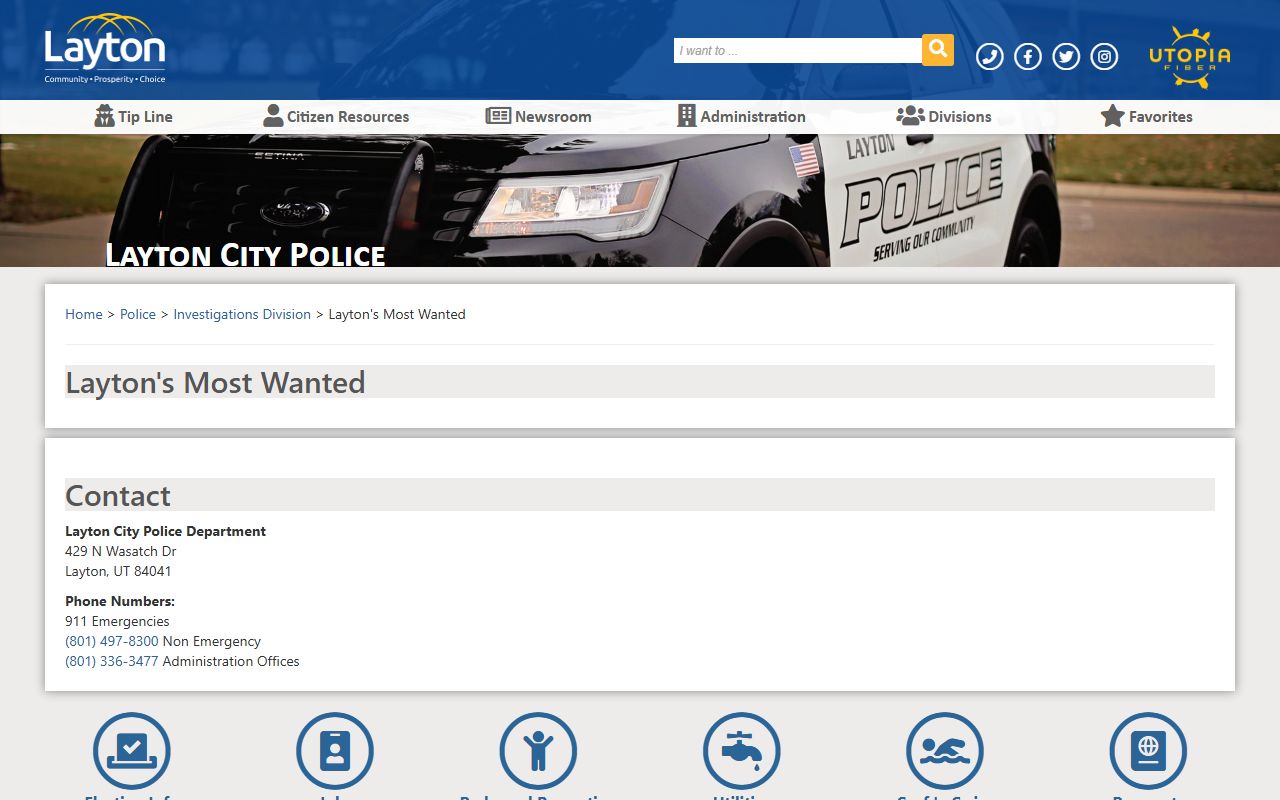This screenshot has height=800, width=1280.
Task: Click the orange search magnifier button
Action: 938,50
